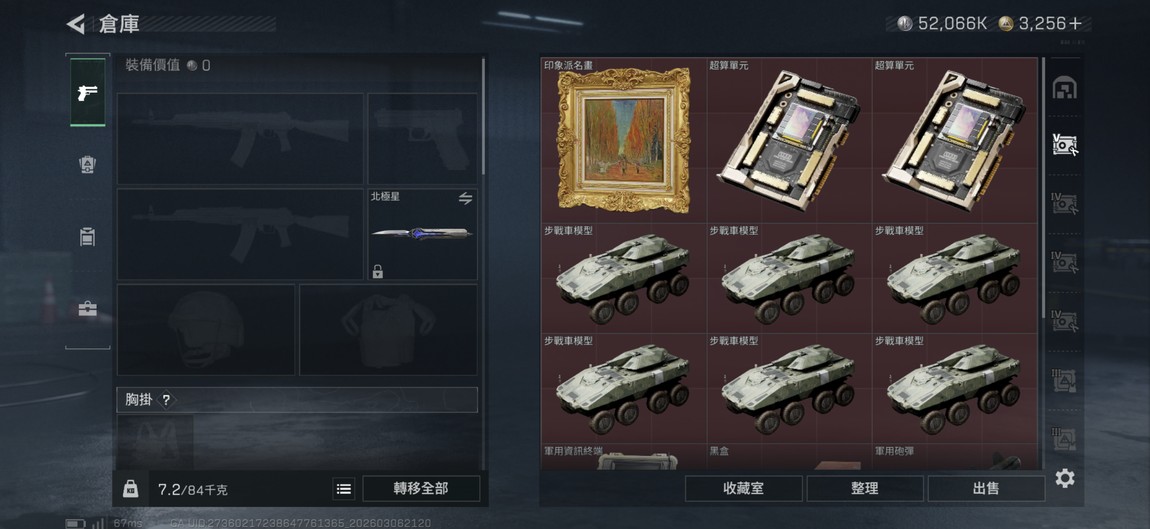This screenshot has height=529, width=1150.
Task: Select the first level IV storage box icon
Action: (x=1064, y=203)
